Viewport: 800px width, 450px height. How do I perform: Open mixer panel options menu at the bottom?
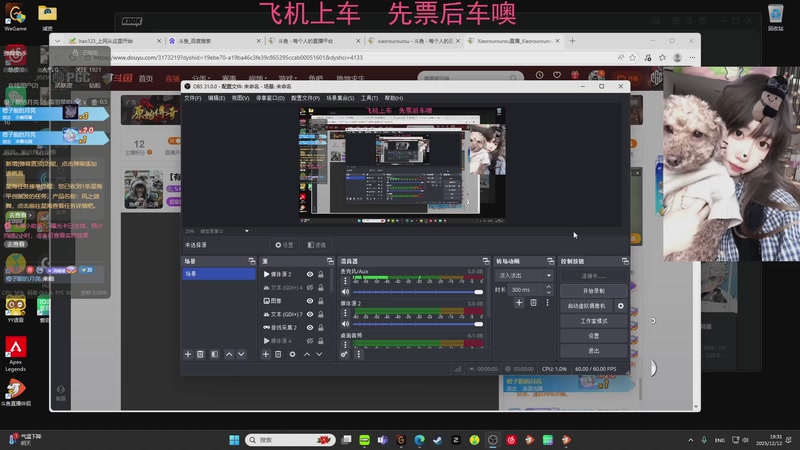(358, 354)
